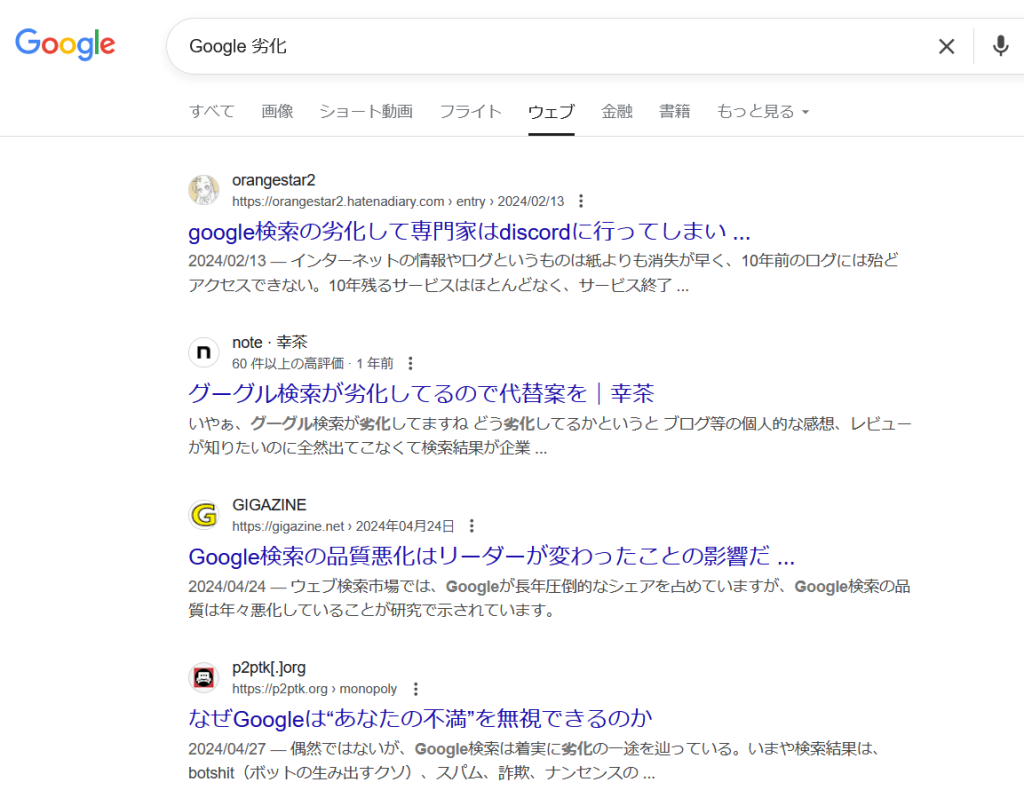Open Google検索の品質悪化はリーダー result
Screen dimensions: 1024x790
491,556
